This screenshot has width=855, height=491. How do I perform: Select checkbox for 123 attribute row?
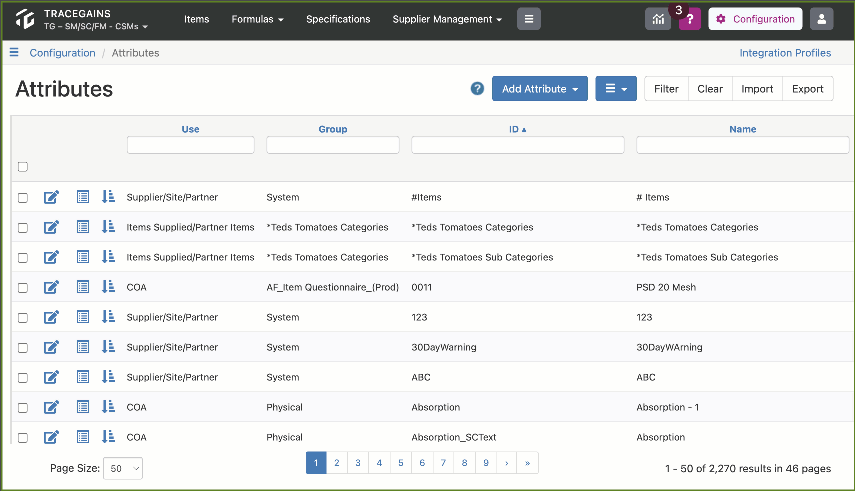pyautogui.click(x=23, y=318)
